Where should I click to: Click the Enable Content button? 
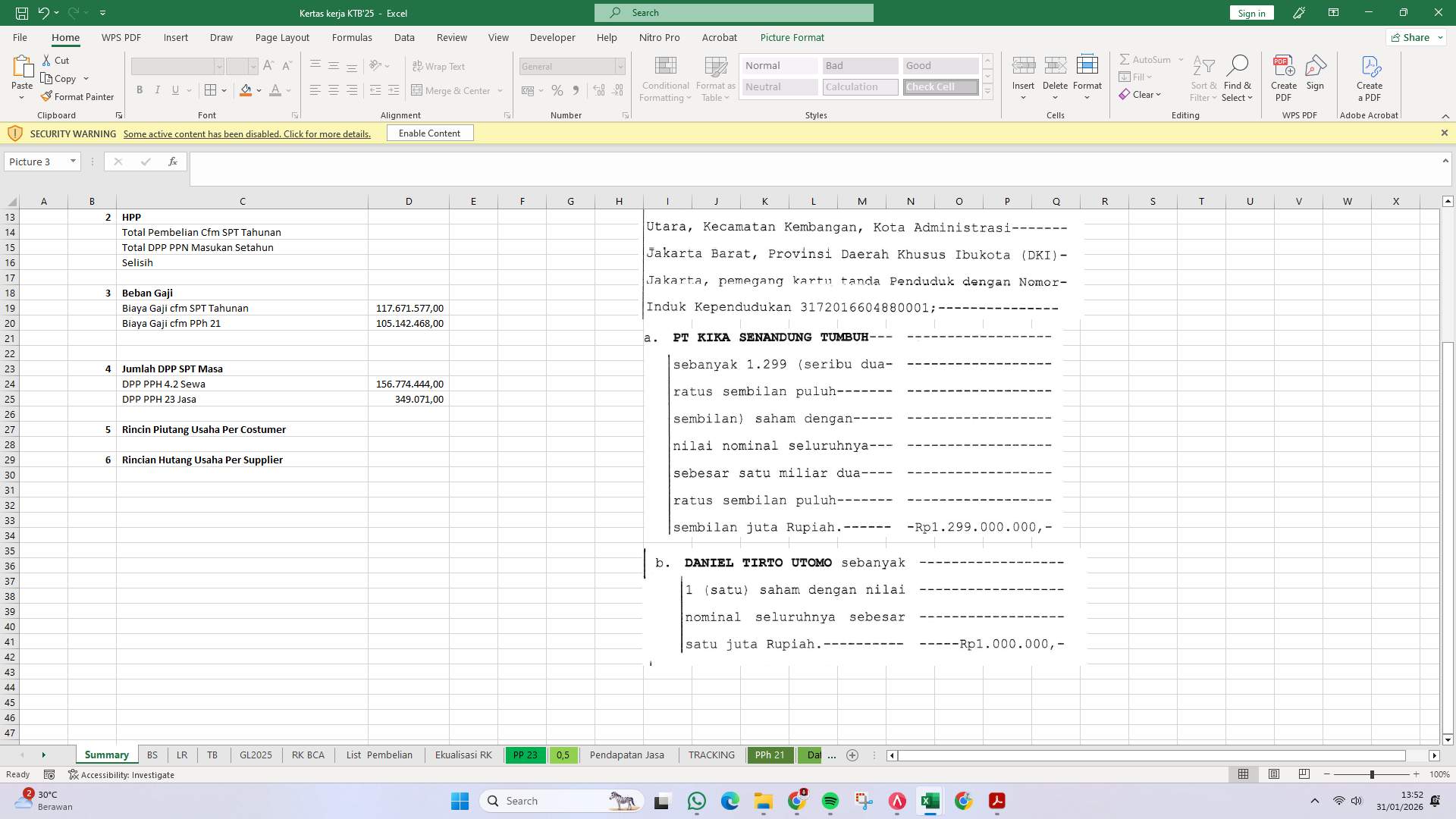pyautogui.click(x=429, y=133)
